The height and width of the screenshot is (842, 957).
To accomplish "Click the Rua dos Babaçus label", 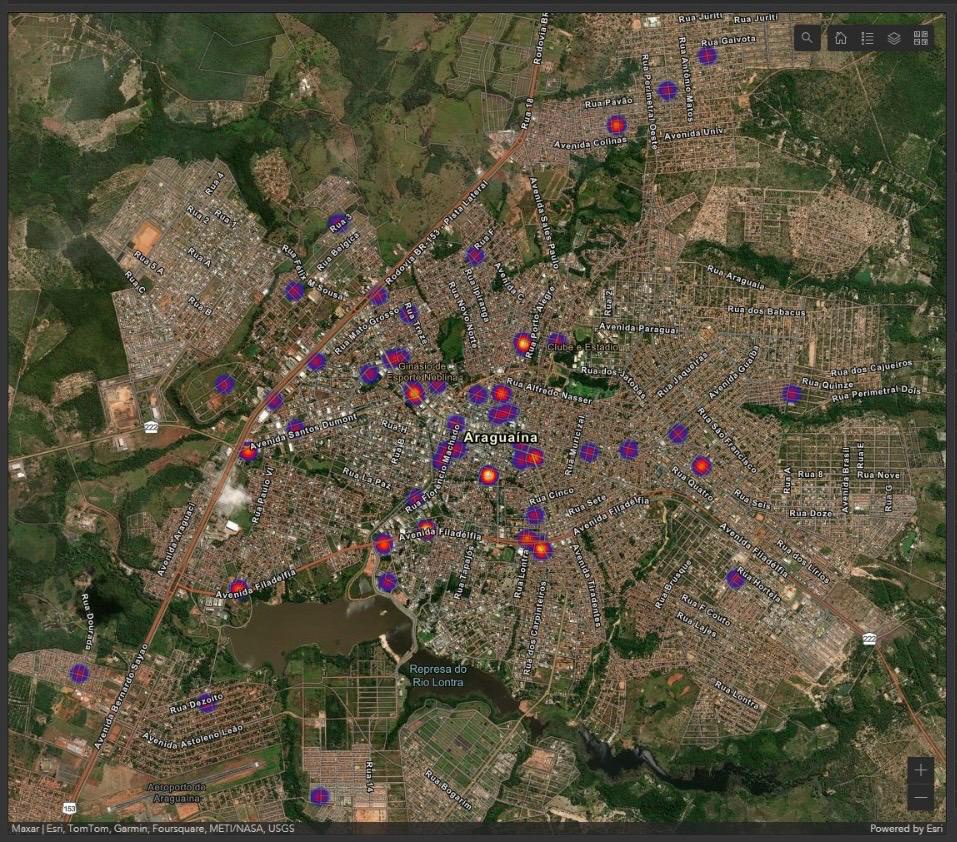I will click(767, 310).
